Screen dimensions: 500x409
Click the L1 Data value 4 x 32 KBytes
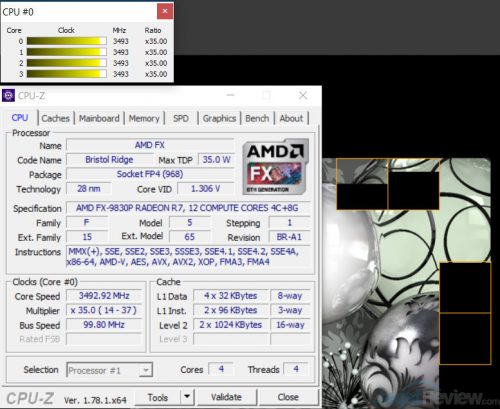point(231,296)
